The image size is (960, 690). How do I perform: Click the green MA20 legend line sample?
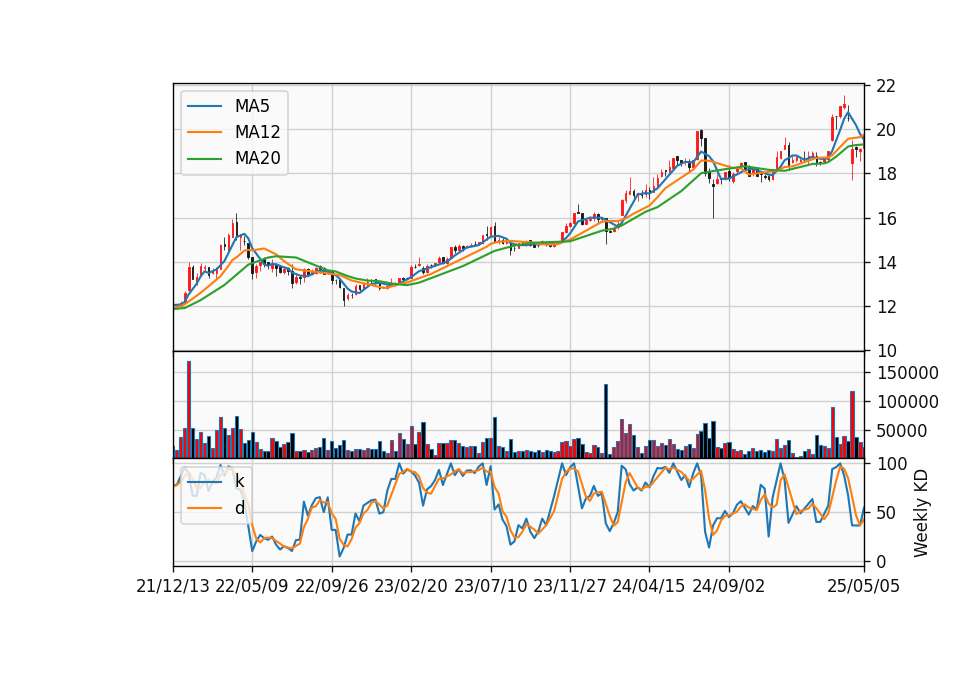pyautogui.click(x=204, y=159)
